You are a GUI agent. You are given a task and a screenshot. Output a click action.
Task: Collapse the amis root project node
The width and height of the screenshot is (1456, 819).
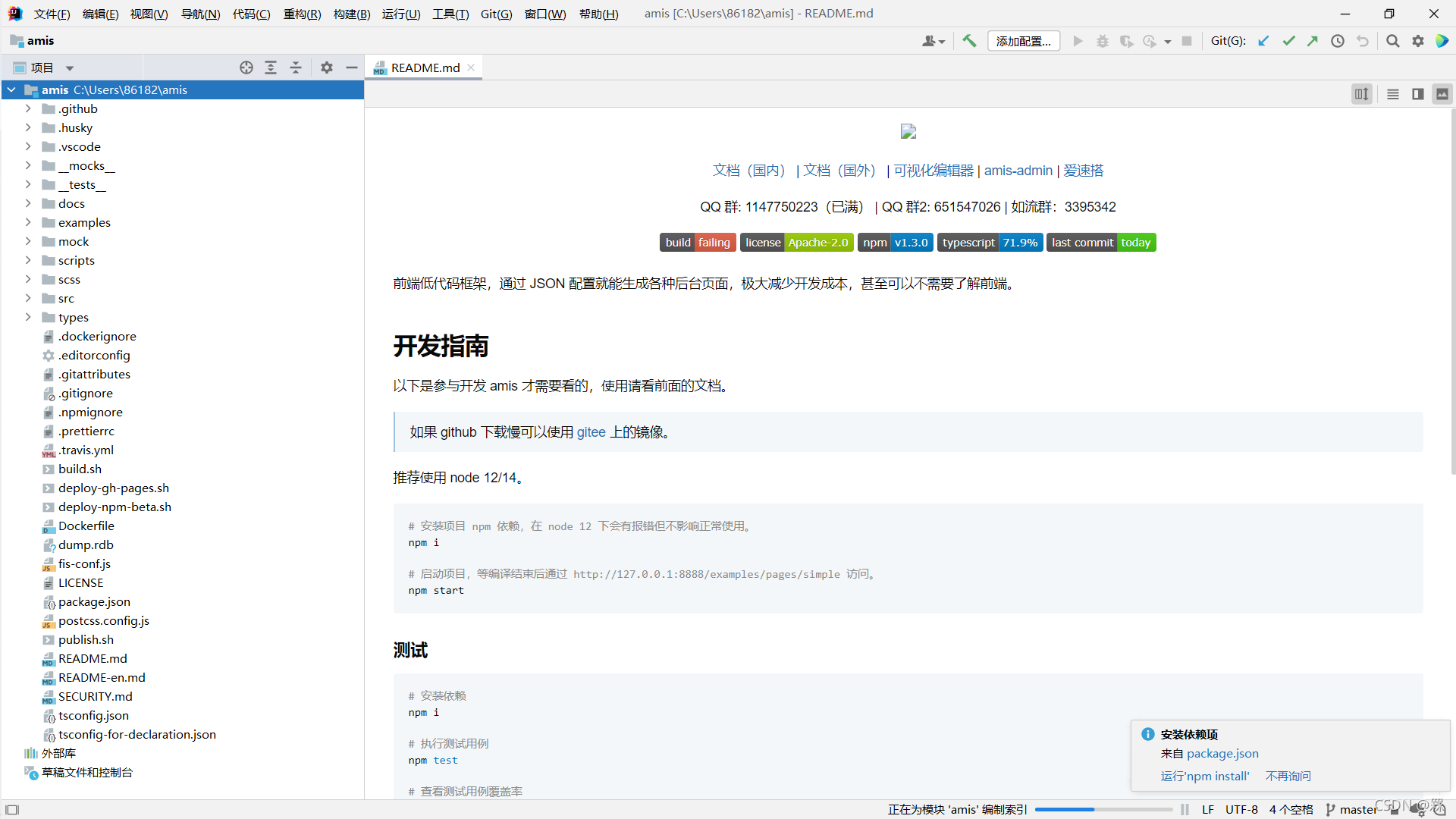coord(11,89)
